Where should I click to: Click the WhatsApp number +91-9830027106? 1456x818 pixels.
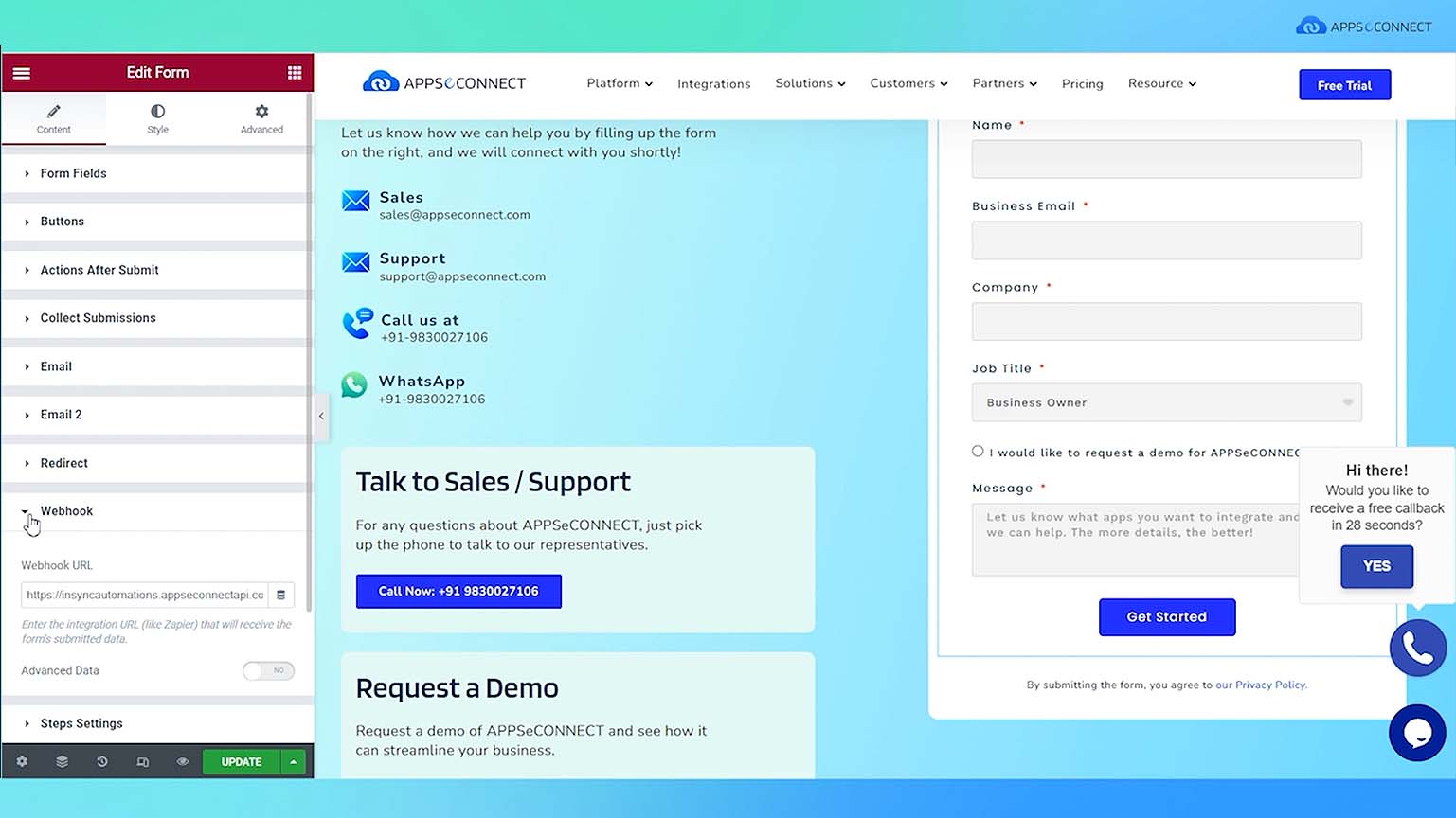[432, 400]
